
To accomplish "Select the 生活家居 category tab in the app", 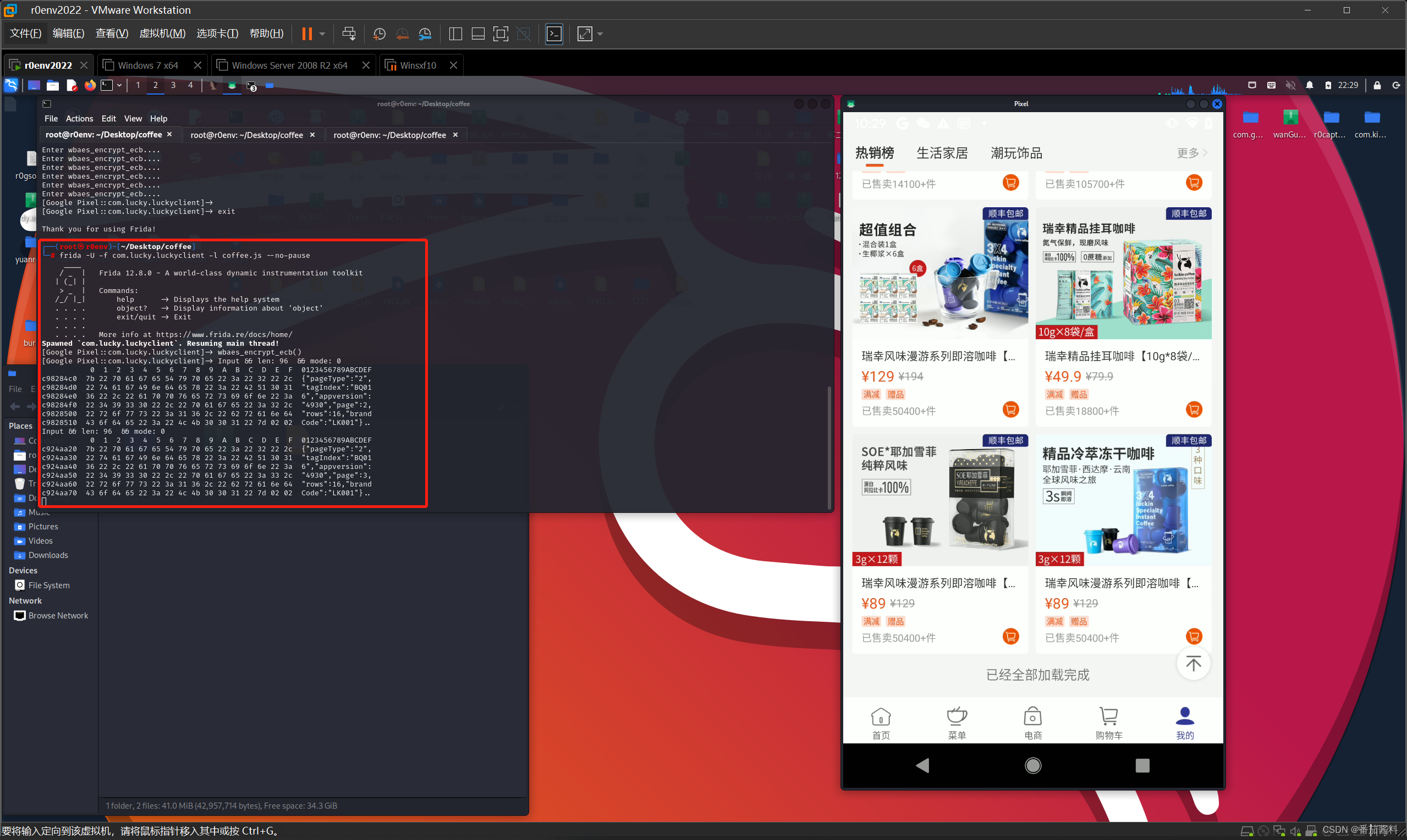I will pos(942,153).
